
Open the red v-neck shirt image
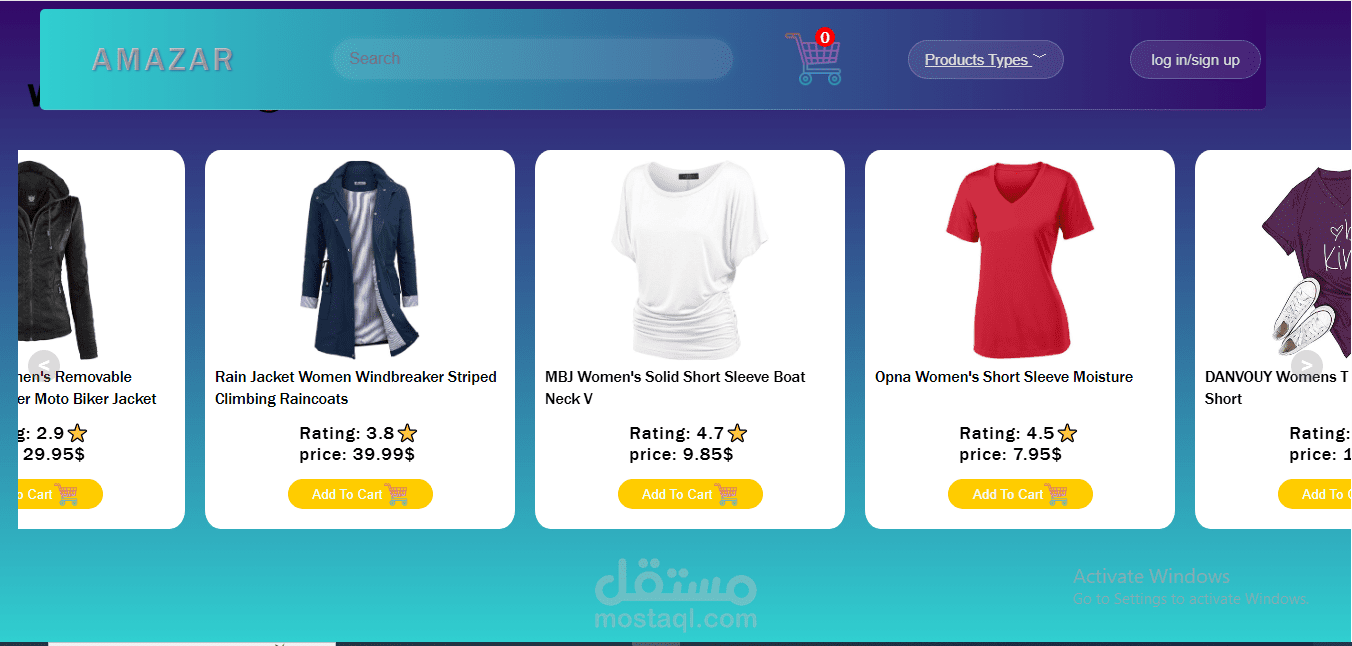(1020, 260)
